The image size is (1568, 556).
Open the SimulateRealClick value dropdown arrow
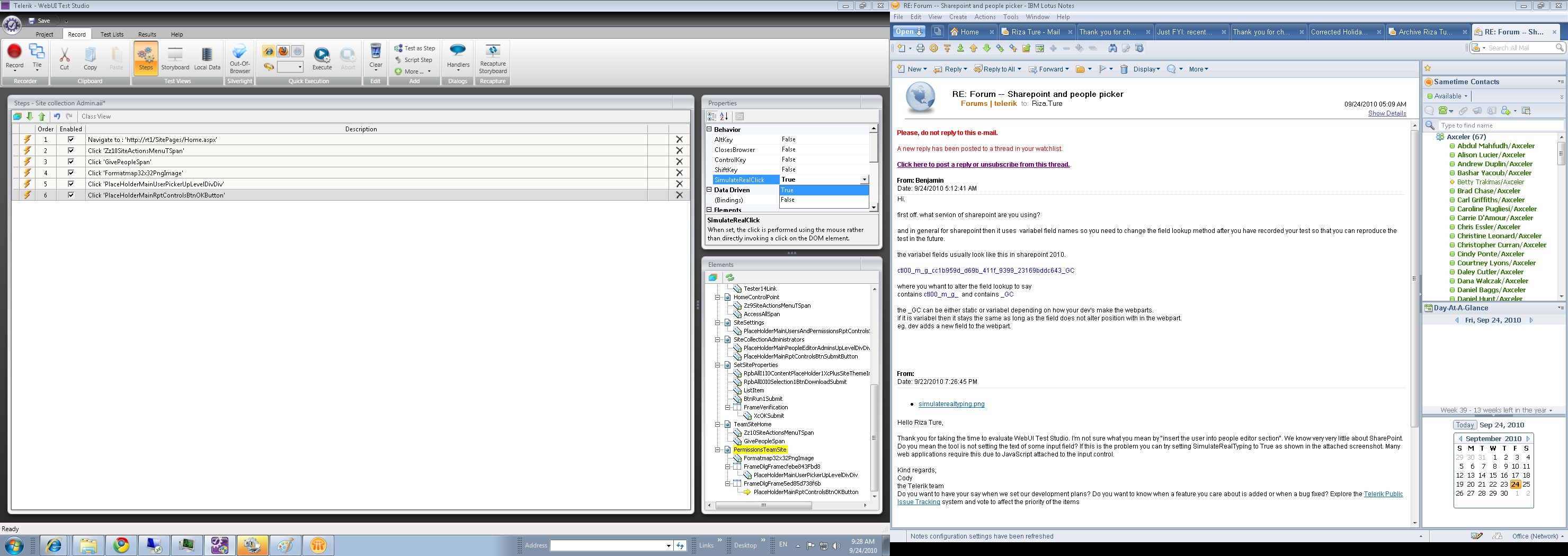tap(865, 180)
